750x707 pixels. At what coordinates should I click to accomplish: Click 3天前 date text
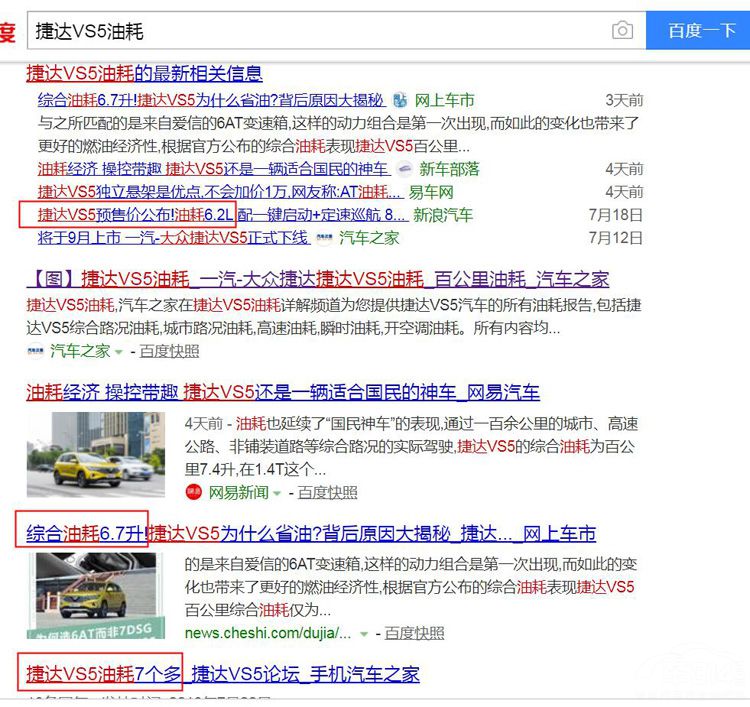(x=624, y=100)
